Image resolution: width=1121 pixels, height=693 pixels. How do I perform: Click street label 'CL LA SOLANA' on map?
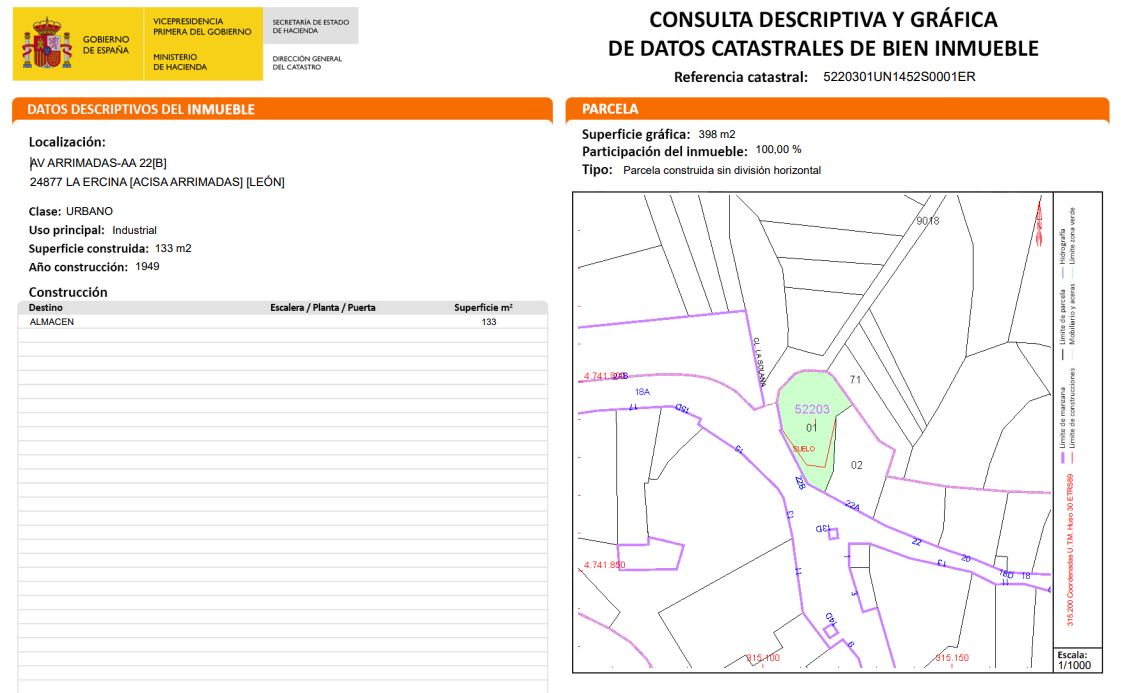[759, 362]
